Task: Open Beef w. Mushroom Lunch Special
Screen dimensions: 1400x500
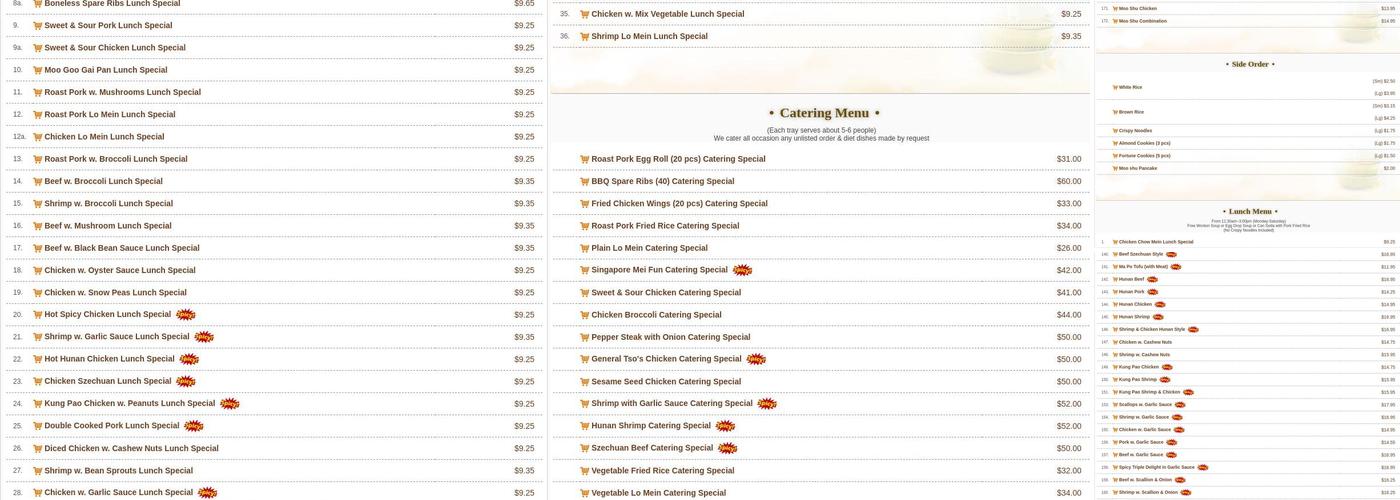Action: tap(108, 226)
